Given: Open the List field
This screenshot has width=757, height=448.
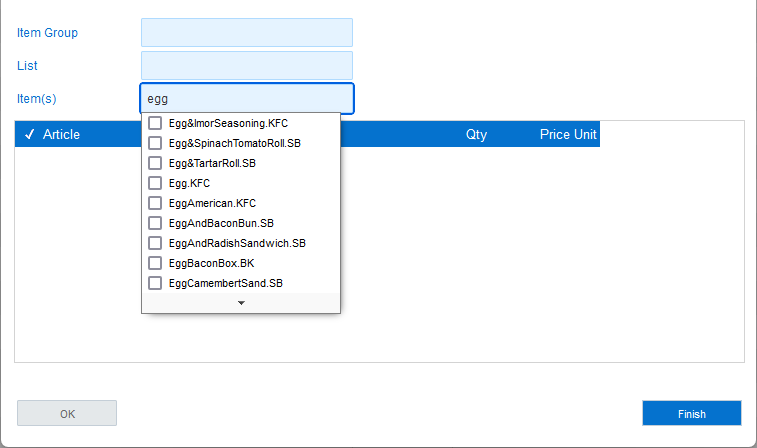Looking at the screenshot, I should (246, 65).
